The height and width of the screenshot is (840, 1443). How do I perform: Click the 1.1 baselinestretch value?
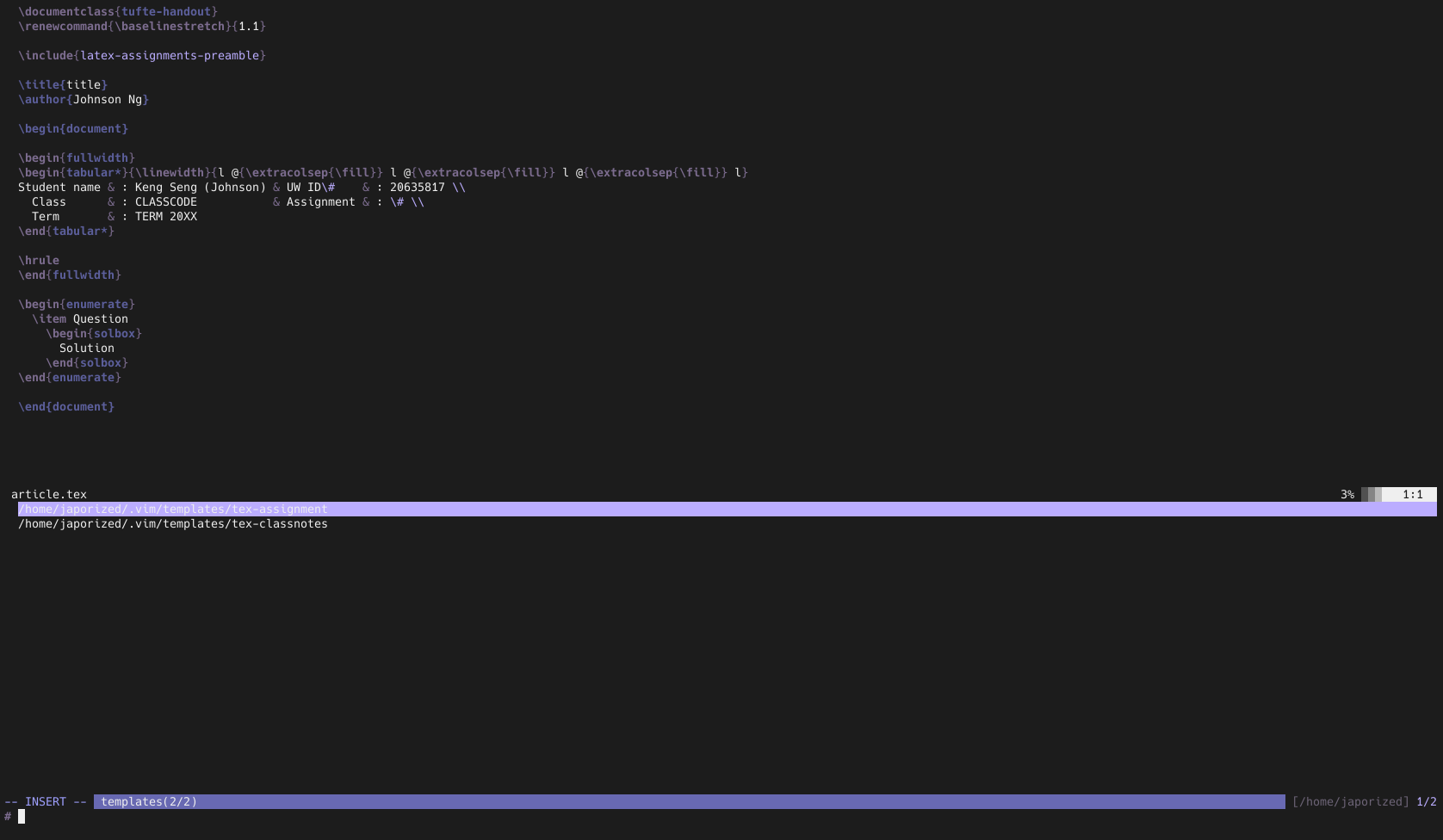point(249,27)
